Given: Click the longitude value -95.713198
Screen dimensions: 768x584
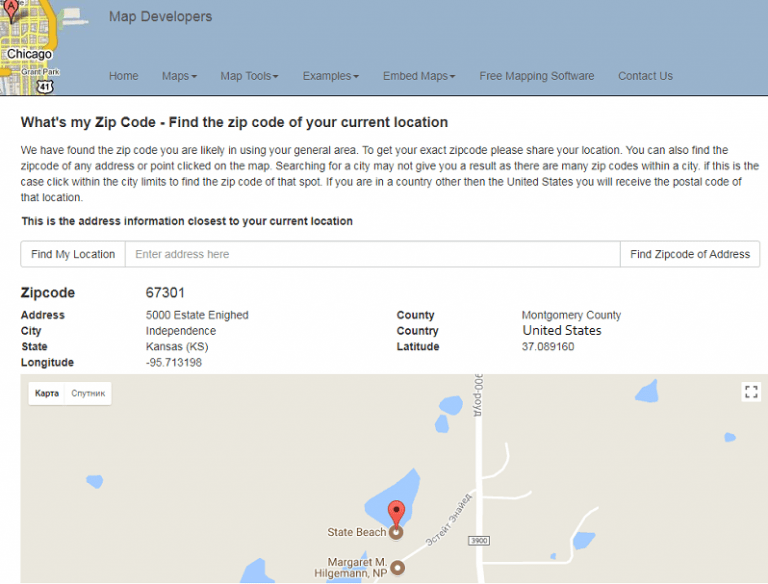Looking at the screenshot, I should pos(173,363).
